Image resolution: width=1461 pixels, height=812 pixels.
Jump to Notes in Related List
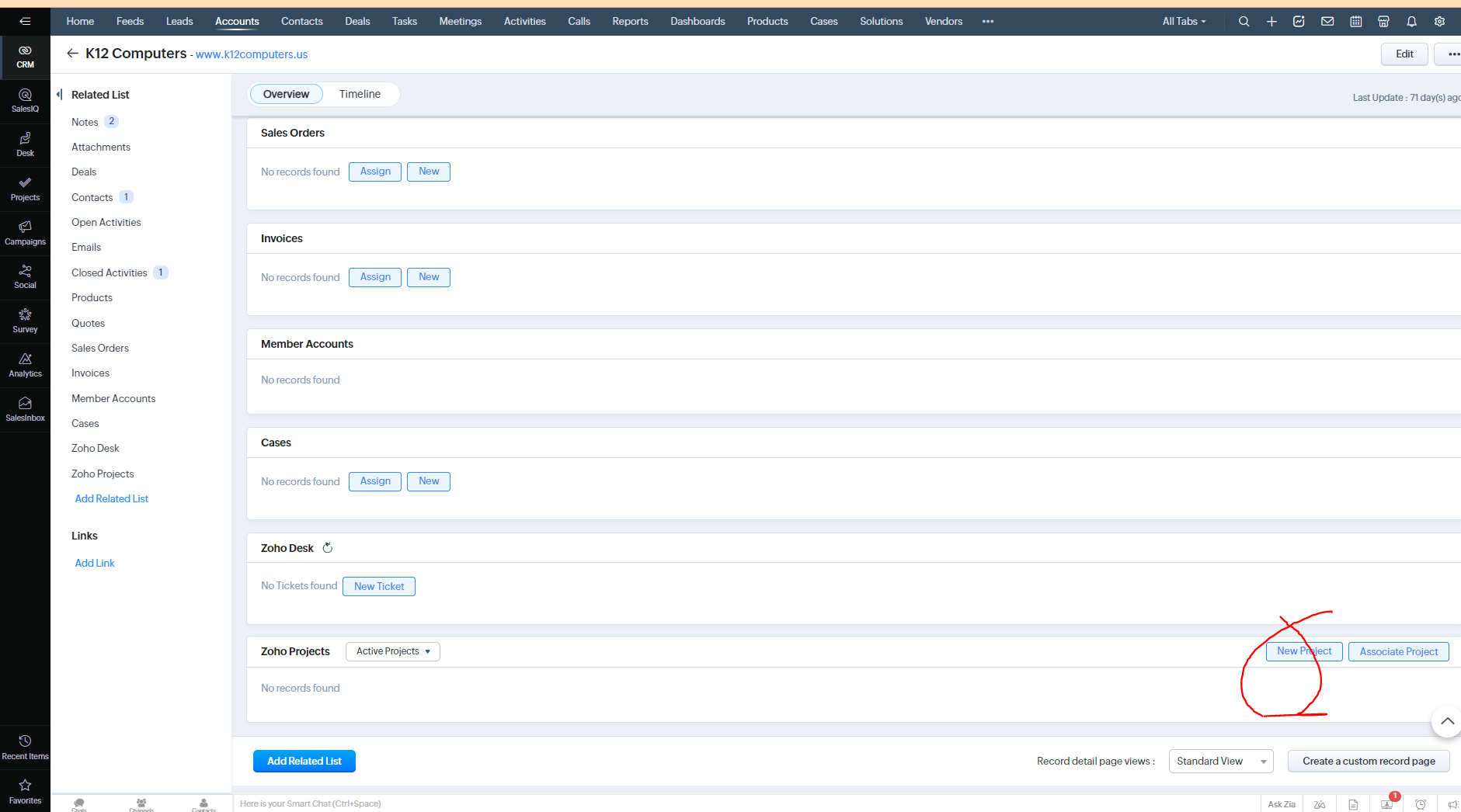(85, 122)
